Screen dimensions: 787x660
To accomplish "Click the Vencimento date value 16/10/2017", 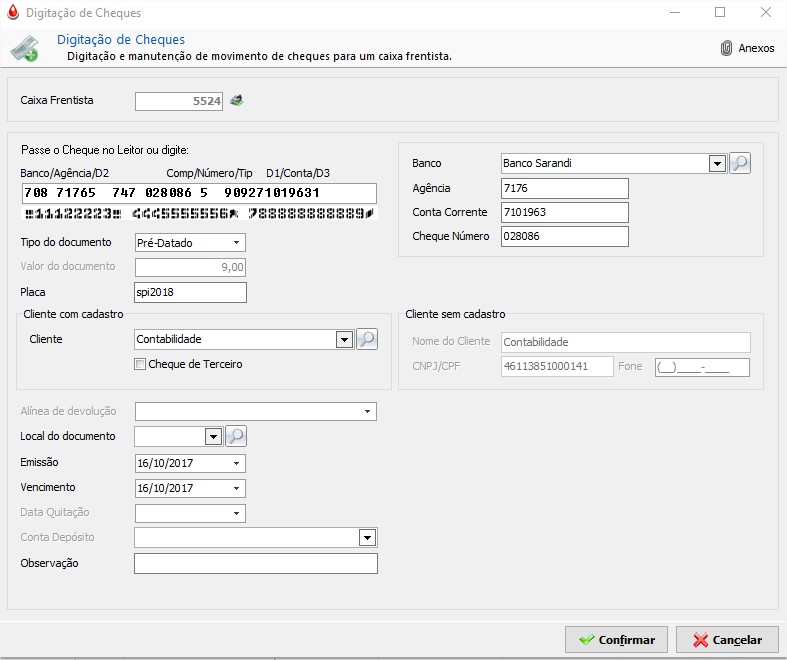I will point(165,488).
